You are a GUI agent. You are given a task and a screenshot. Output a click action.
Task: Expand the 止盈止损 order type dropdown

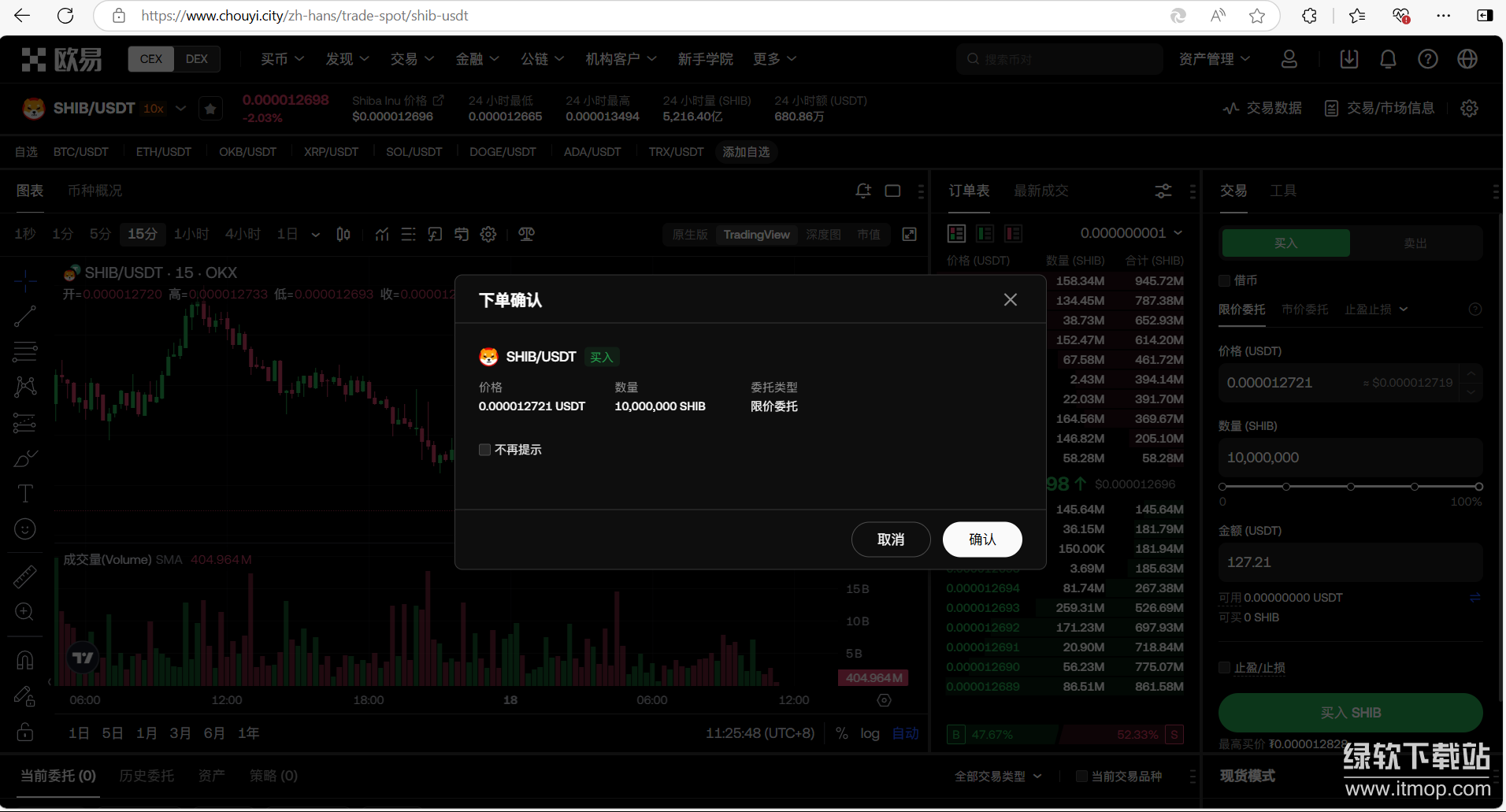coord(1376,310)
